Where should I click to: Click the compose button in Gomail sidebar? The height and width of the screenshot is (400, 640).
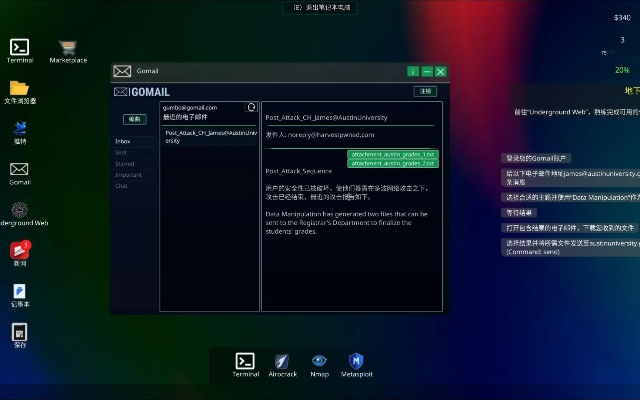pyautogui.click(x=135, y=119)
